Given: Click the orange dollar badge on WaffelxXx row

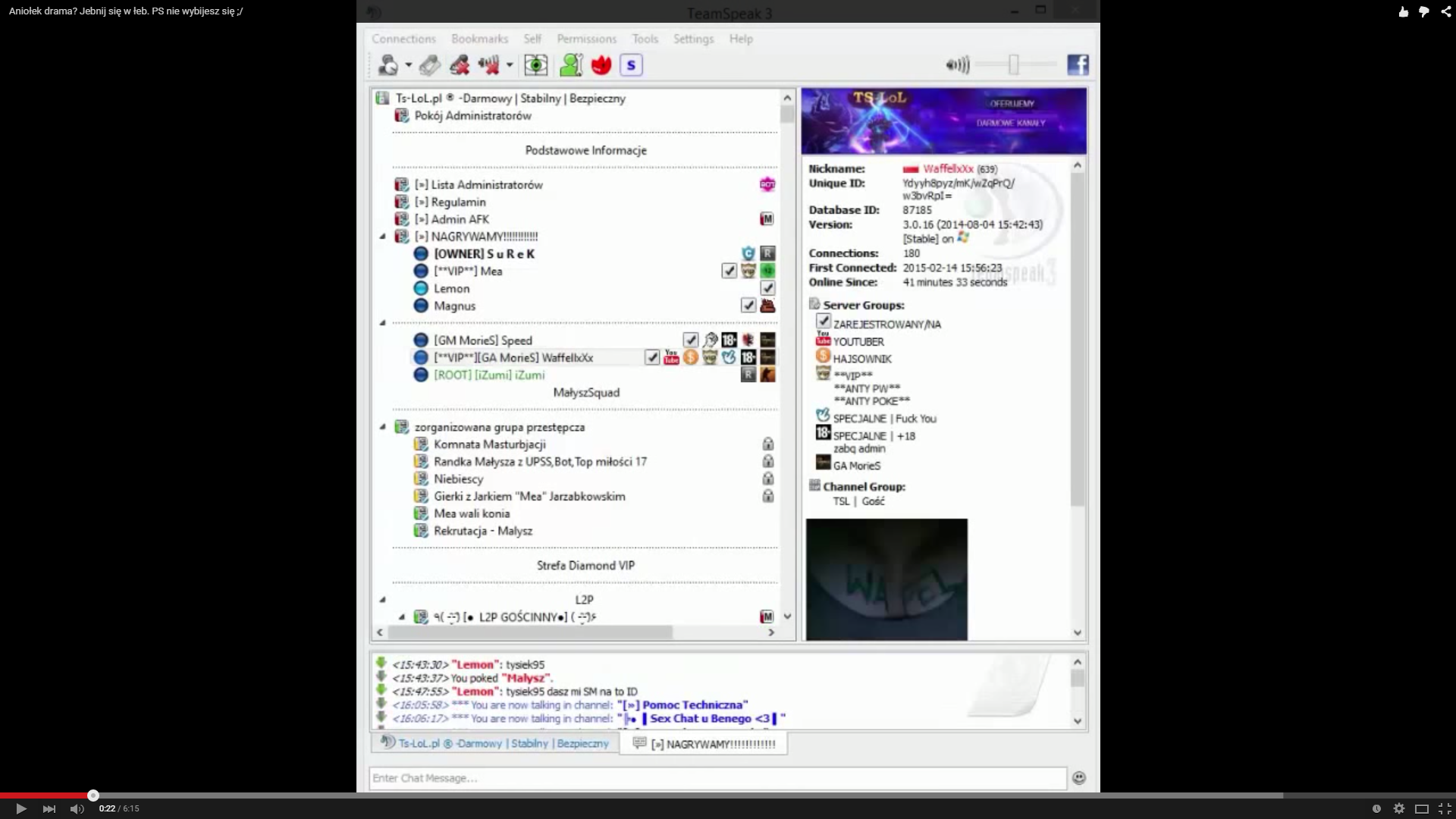Looking at the screenshot, I should [x=690, y=357].
